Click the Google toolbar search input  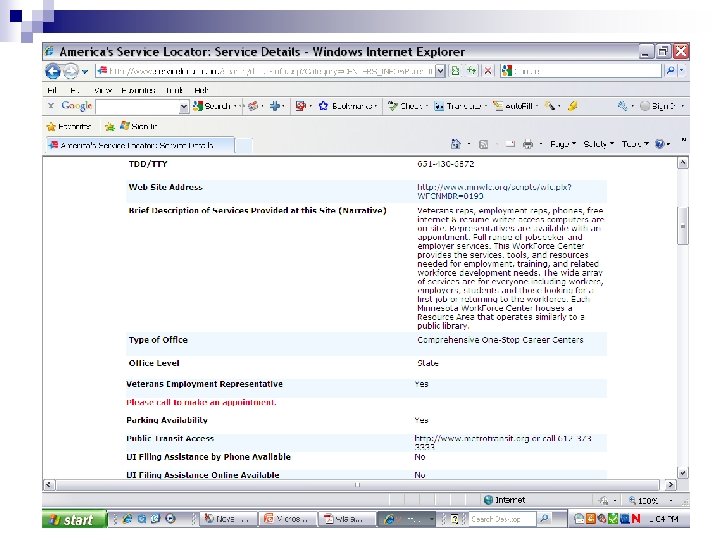pos(137,107)
